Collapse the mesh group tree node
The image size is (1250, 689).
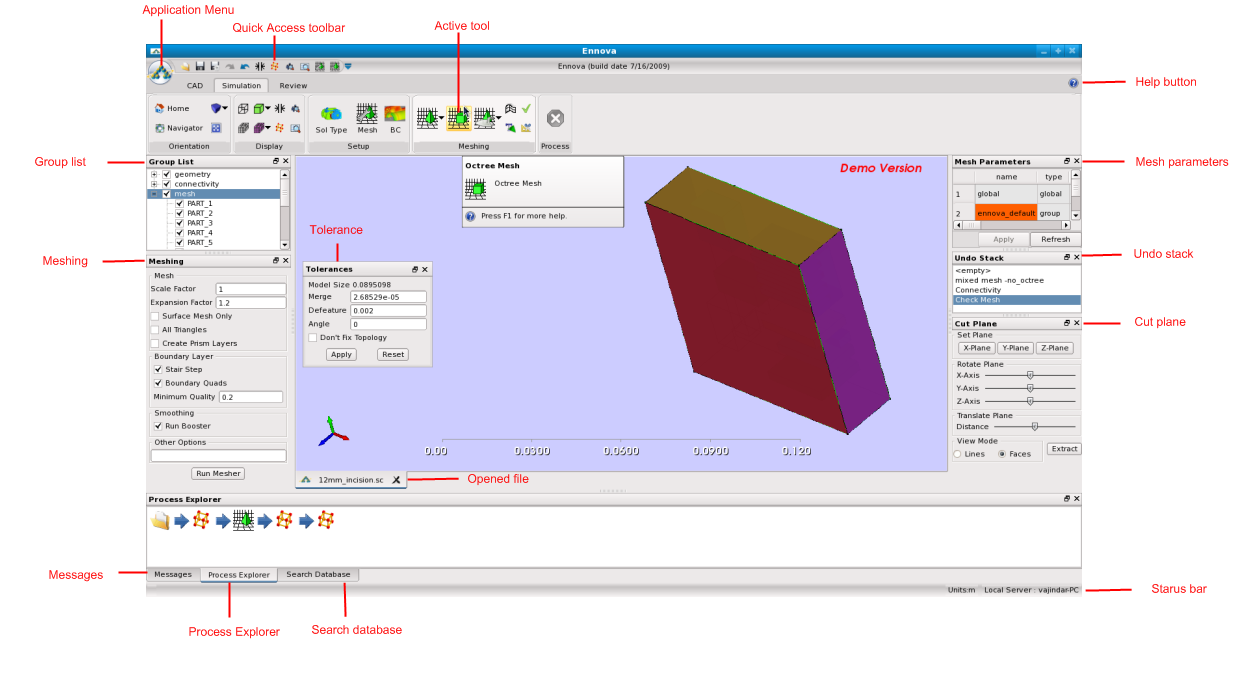click(x=154, y=194)
